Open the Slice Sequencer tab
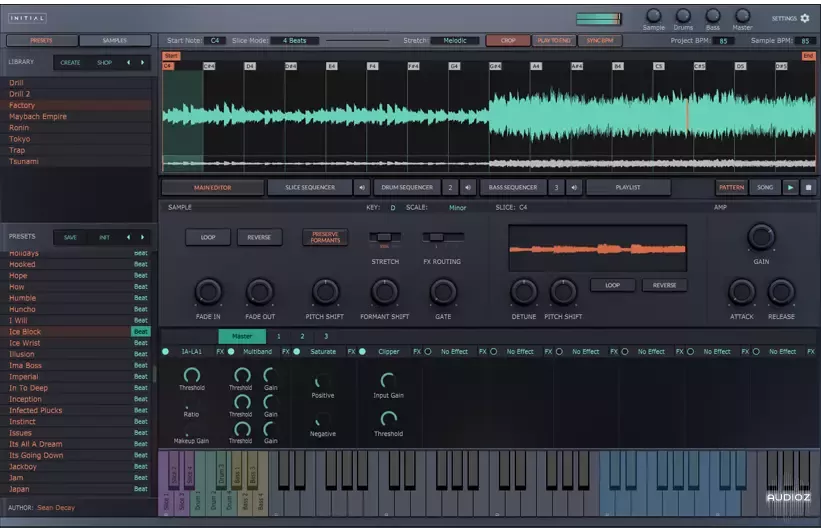The height and width of the screenshot is (532, 821). pyautogui.click(x=310, y=187)
